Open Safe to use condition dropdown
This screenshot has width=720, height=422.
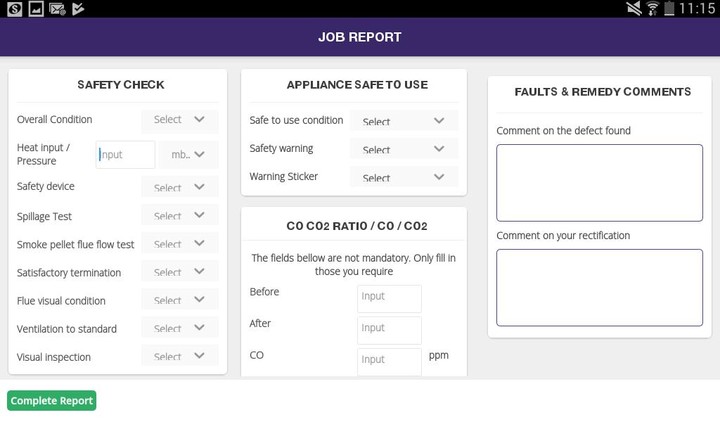click(x=404, y=121)
